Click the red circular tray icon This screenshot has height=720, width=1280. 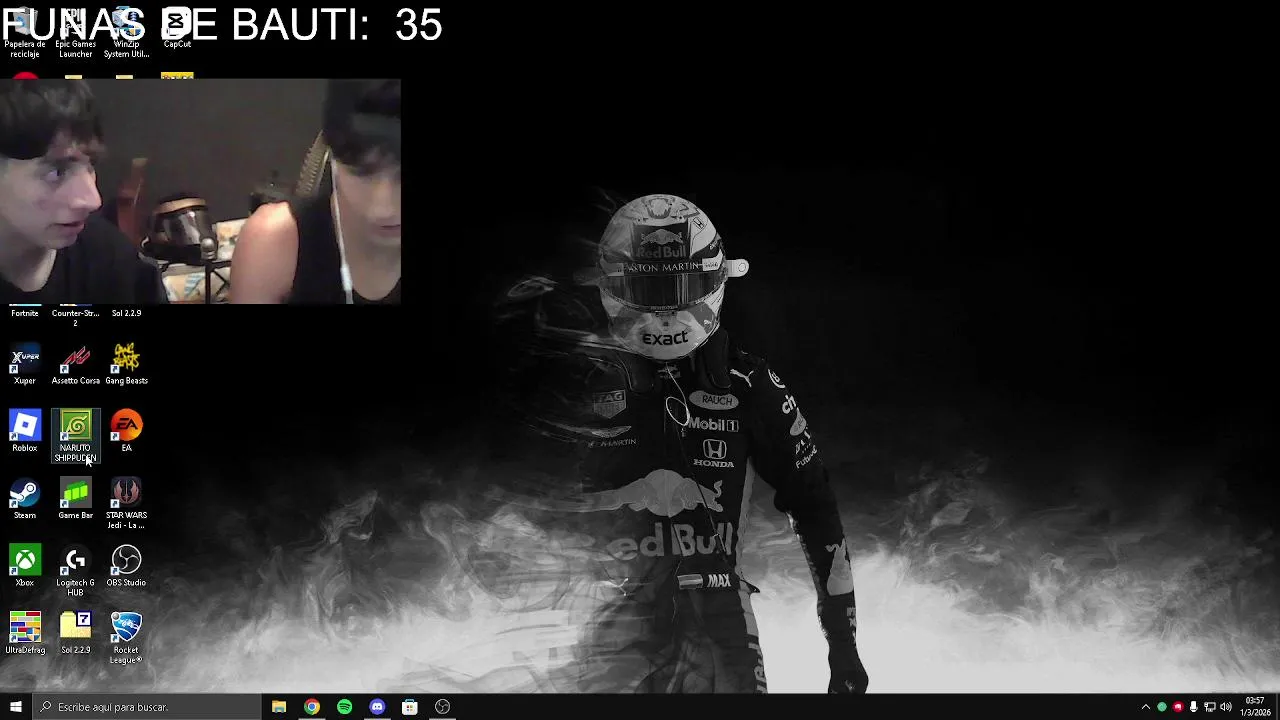pos(1178,707)
